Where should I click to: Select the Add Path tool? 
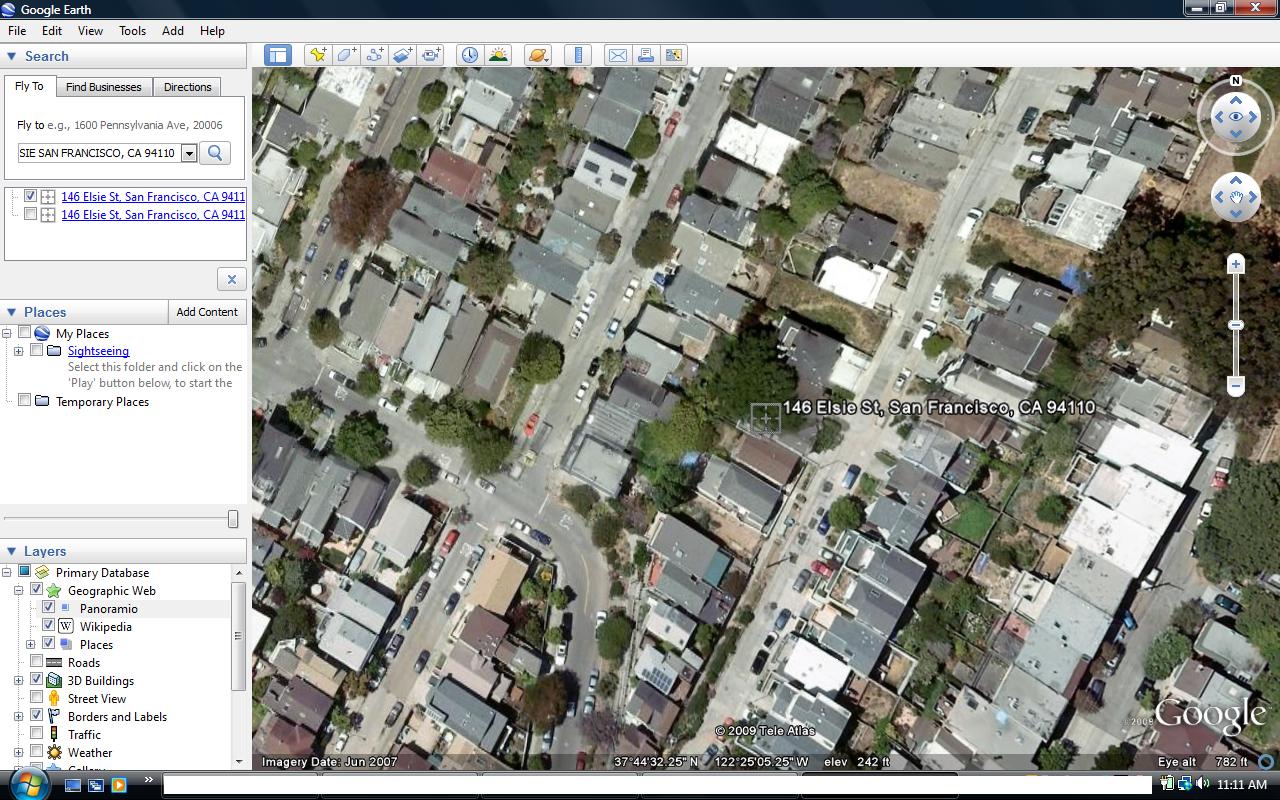tap(374, 55)
